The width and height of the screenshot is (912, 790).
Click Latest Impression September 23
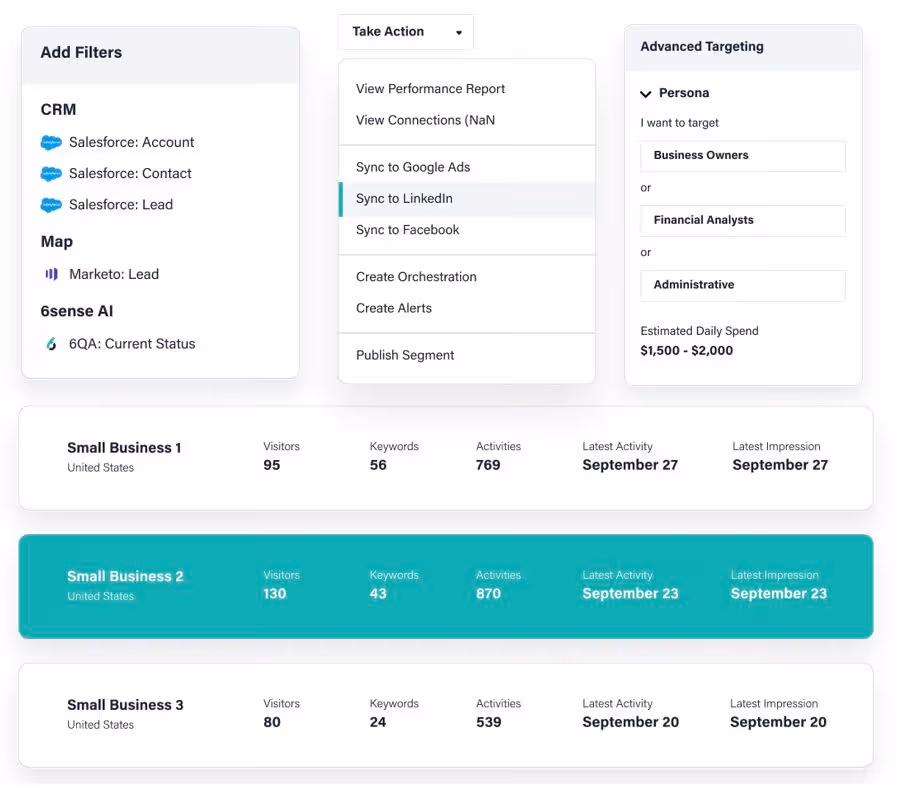[x=779, y=594]
